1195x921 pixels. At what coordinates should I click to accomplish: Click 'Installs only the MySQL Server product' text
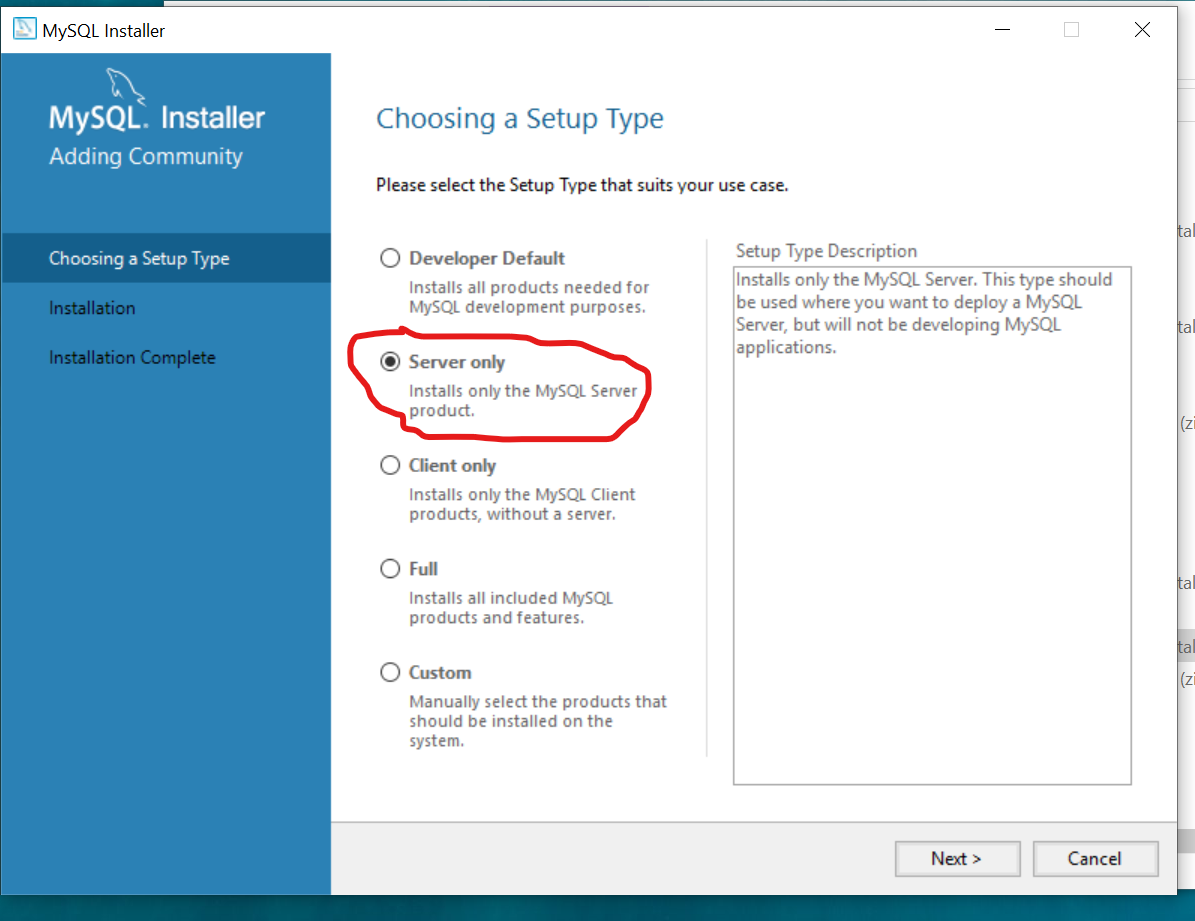click(523, 400)
